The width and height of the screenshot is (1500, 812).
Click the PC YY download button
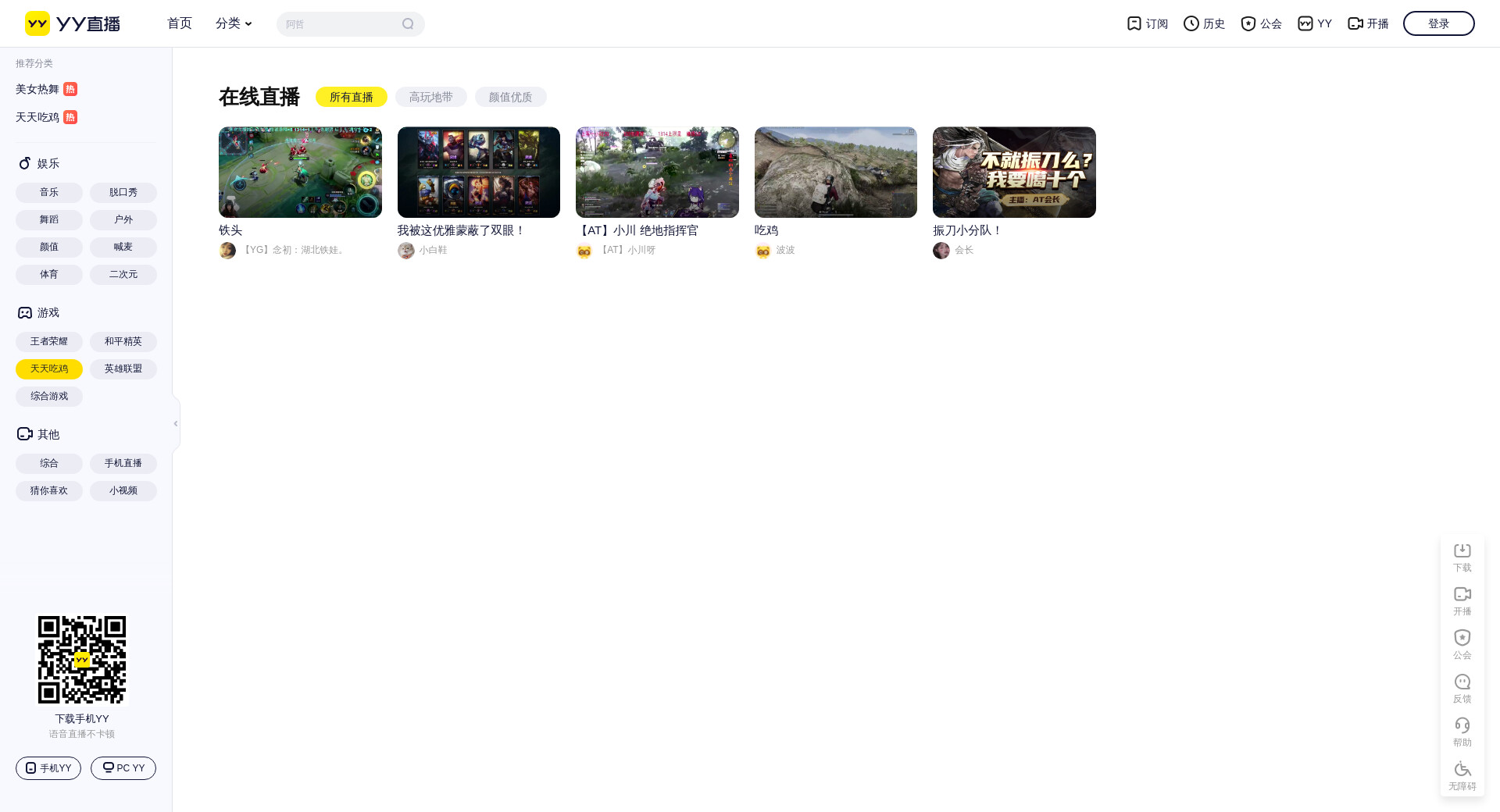click(x=123, y=768)
